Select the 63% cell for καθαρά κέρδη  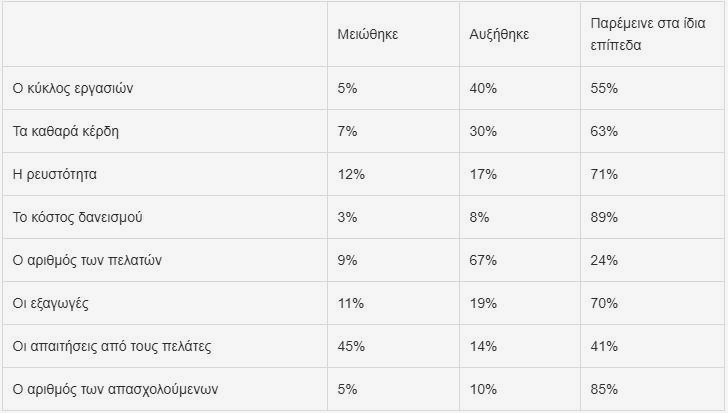(604, 131)
